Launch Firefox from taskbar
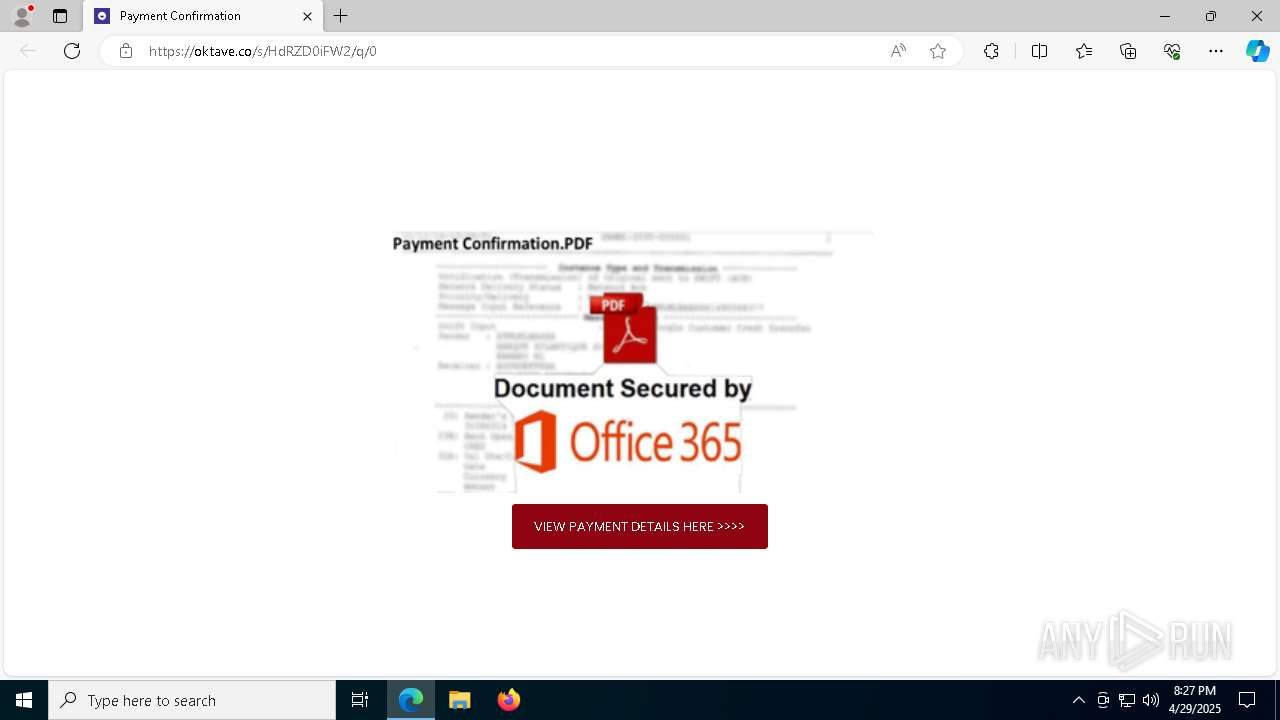 508,700
